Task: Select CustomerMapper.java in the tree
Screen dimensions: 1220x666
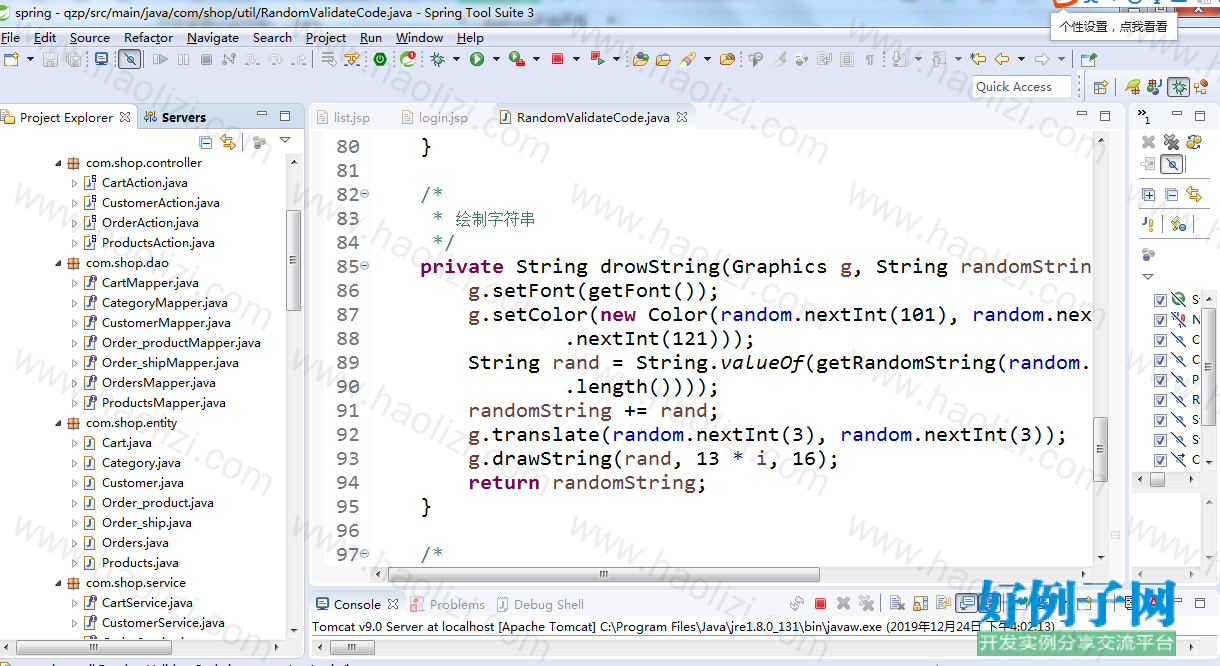Action: click(x=166, y=323)
